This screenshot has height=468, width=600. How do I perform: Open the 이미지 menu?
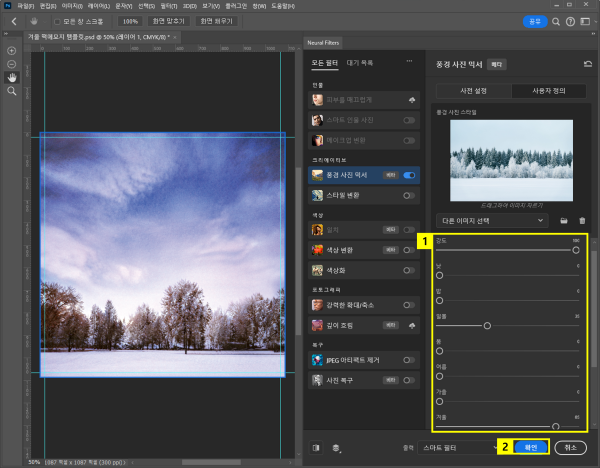point(72,6)
